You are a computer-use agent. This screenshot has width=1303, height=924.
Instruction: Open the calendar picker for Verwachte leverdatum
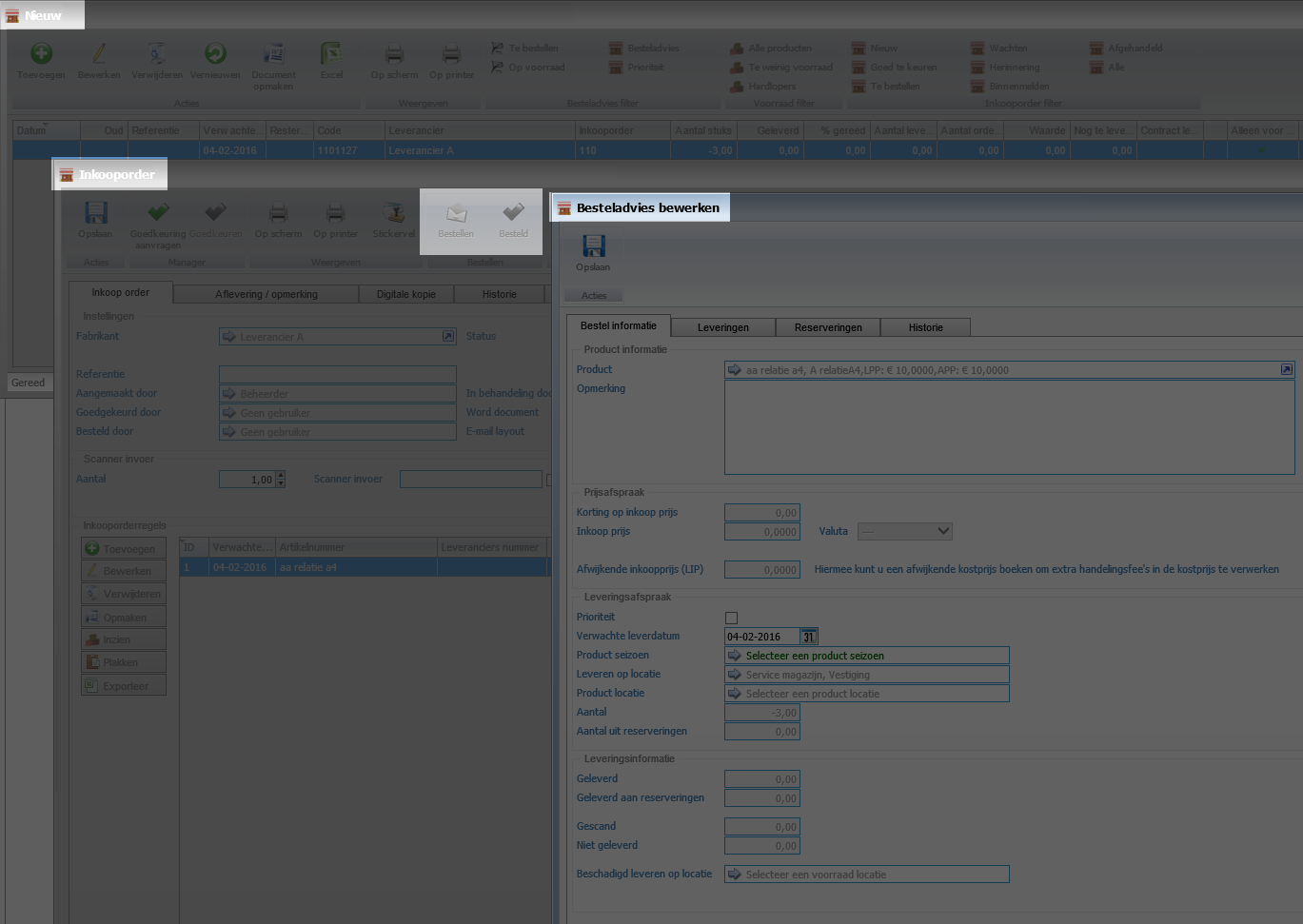[808, 637]
